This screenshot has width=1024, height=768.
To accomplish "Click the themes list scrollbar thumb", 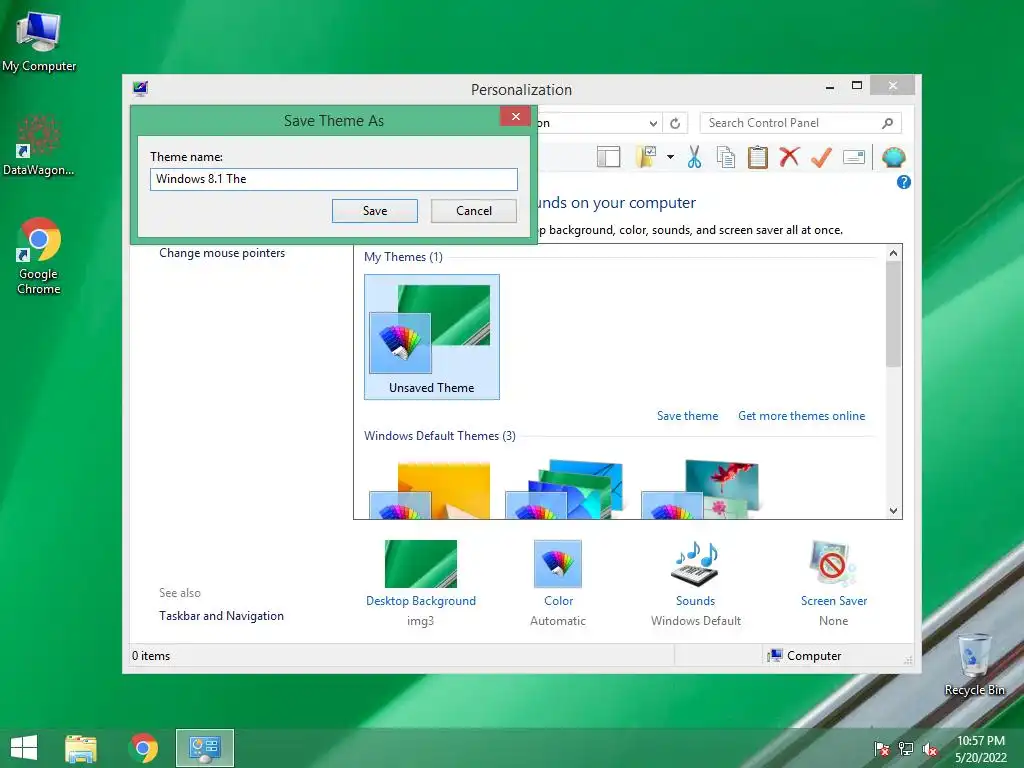I will [x=893, y=313].
